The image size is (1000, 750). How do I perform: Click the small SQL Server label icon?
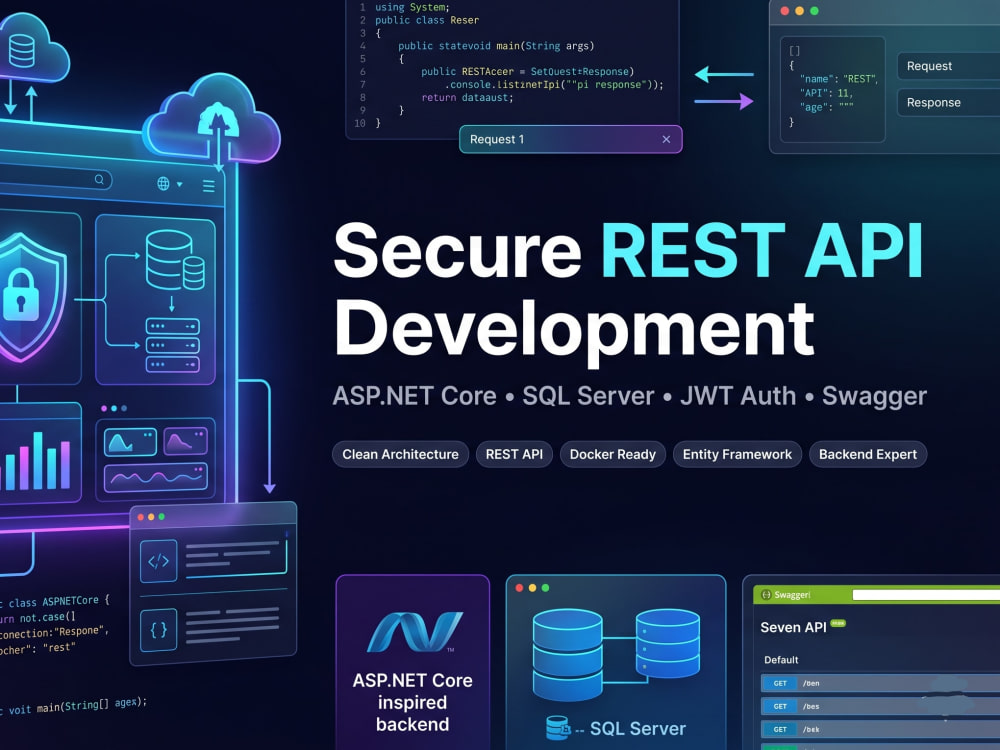coord(557,728)
